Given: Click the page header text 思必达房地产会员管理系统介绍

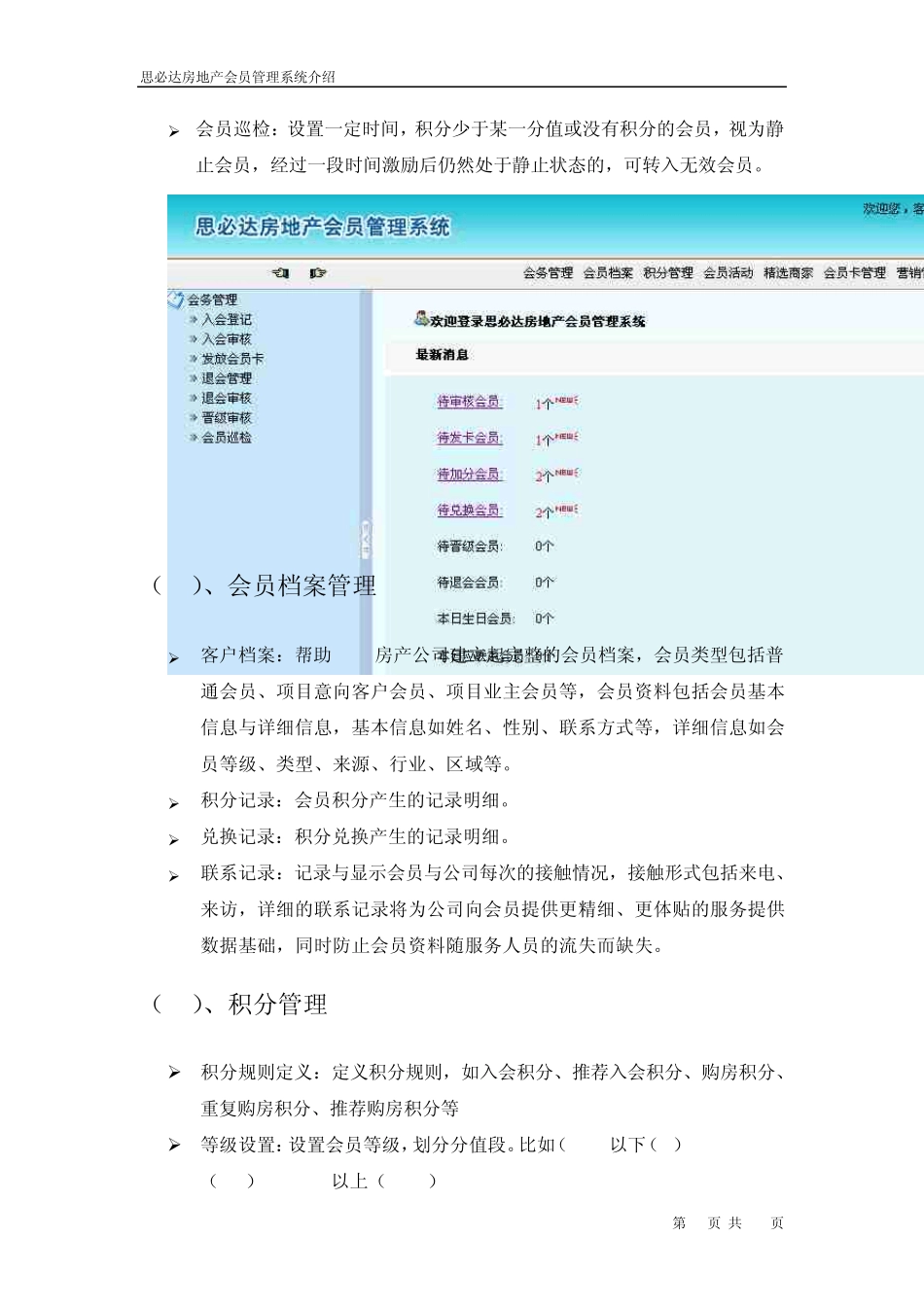Looking at the screenshot, I should tap(238, 77).
